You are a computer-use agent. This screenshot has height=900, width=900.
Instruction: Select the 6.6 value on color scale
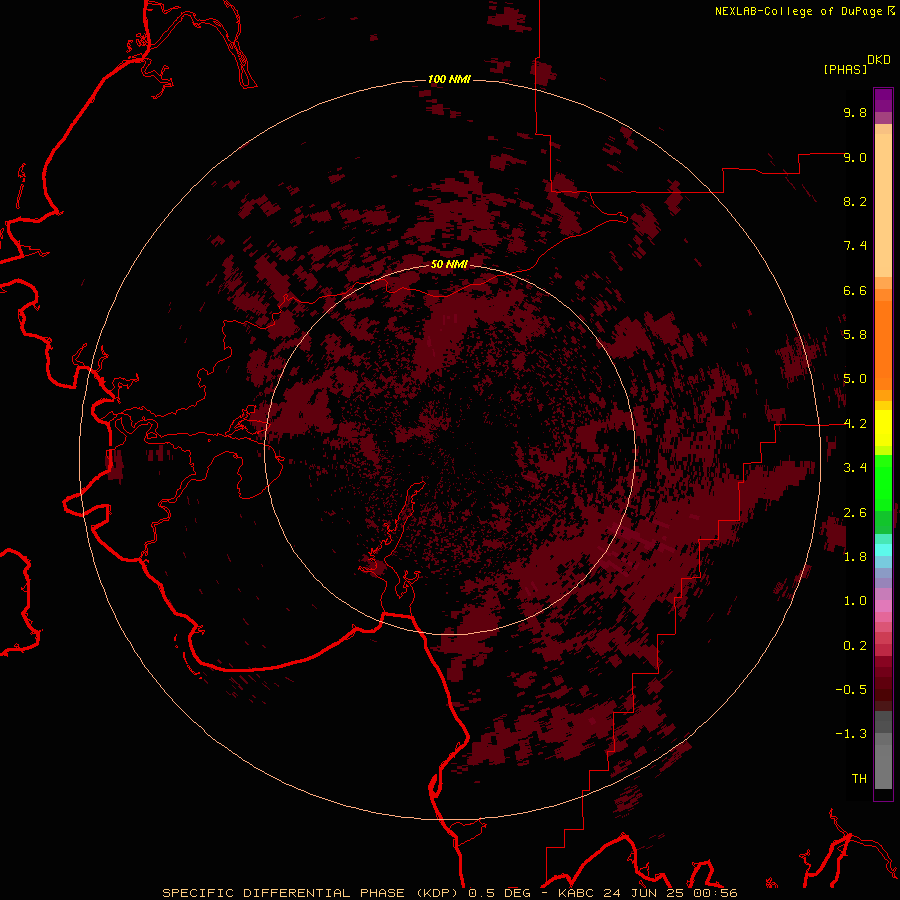pyautogui.click(x=855, y=290)
